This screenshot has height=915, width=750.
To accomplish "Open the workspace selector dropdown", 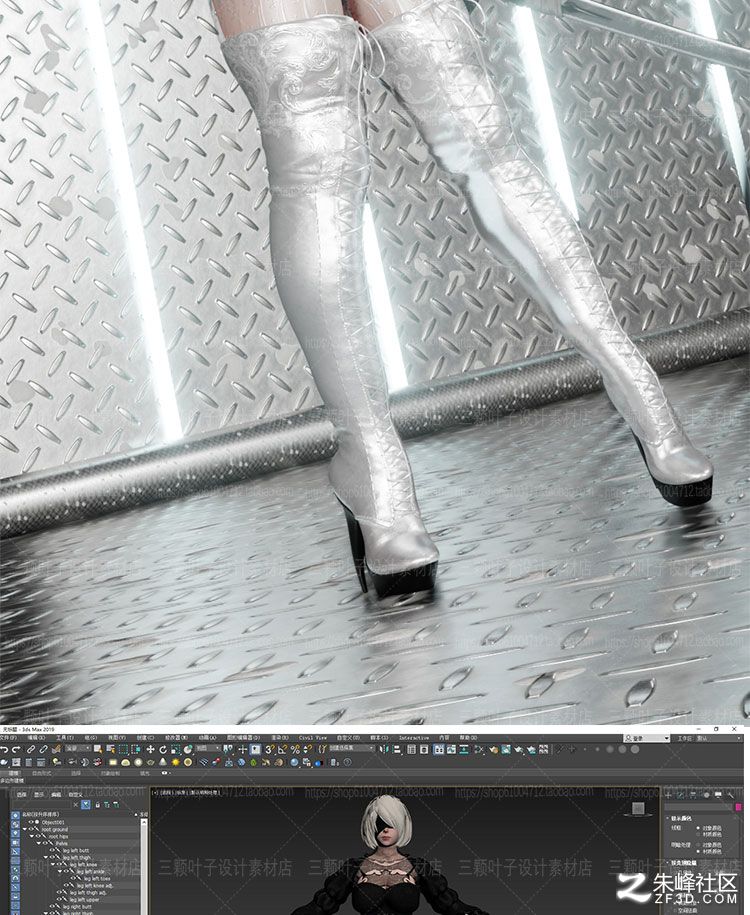I will tap(711, 738).
